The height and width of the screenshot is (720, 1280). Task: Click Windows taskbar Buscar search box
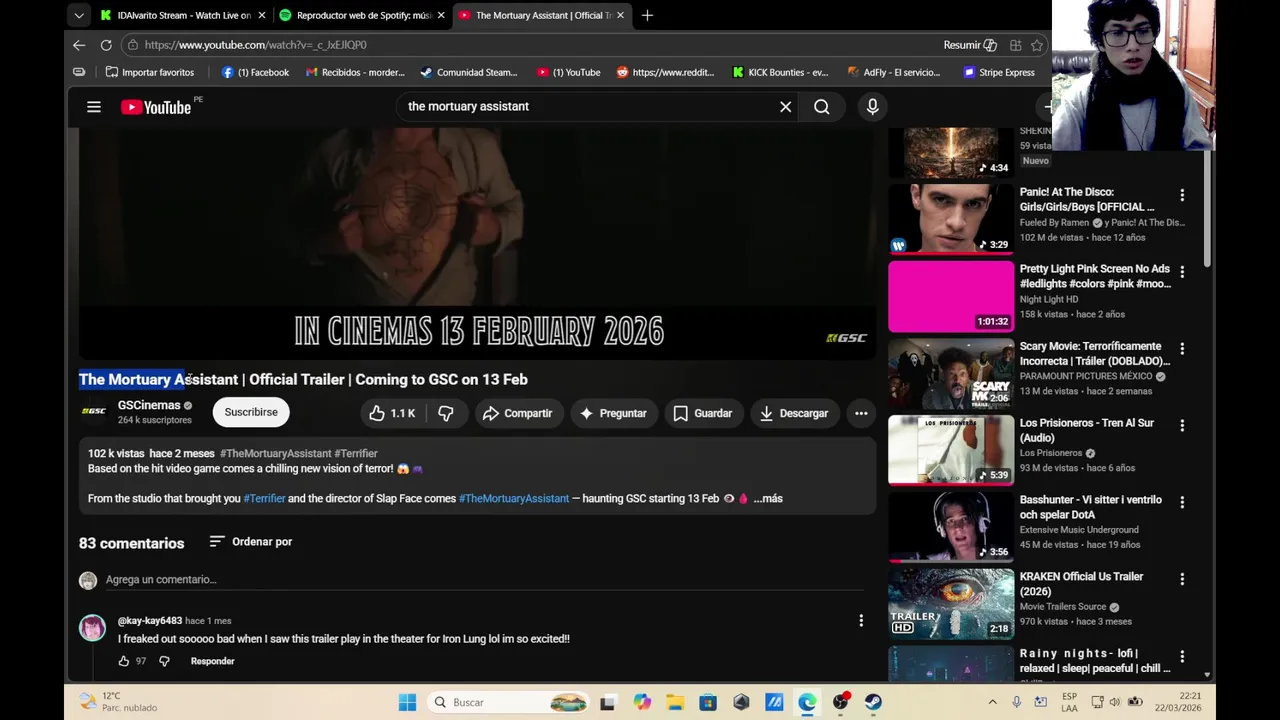[510, 702]
